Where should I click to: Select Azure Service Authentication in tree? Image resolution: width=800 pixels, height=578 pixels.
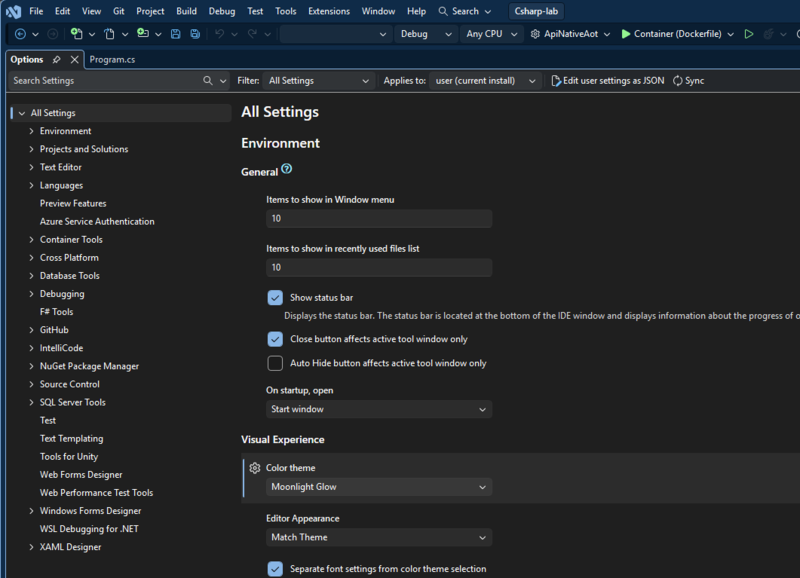click(x=97, y=221)
